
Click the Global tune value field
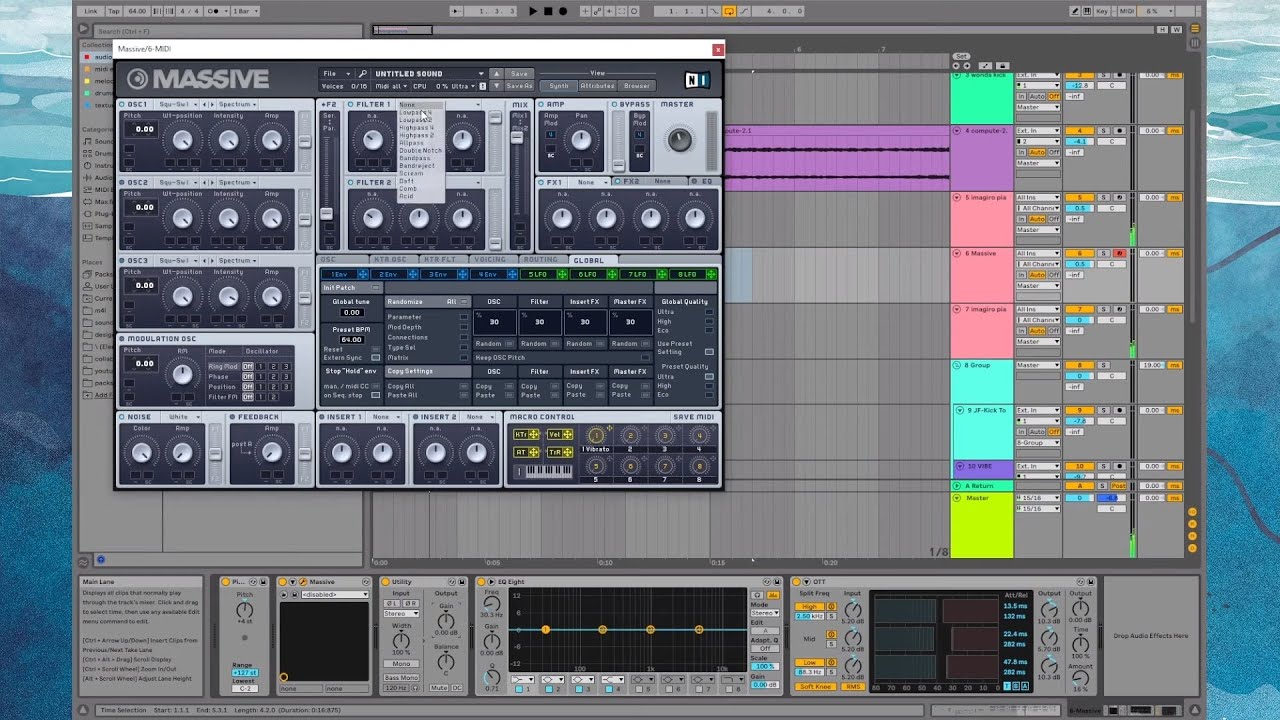tap(351, 312)
